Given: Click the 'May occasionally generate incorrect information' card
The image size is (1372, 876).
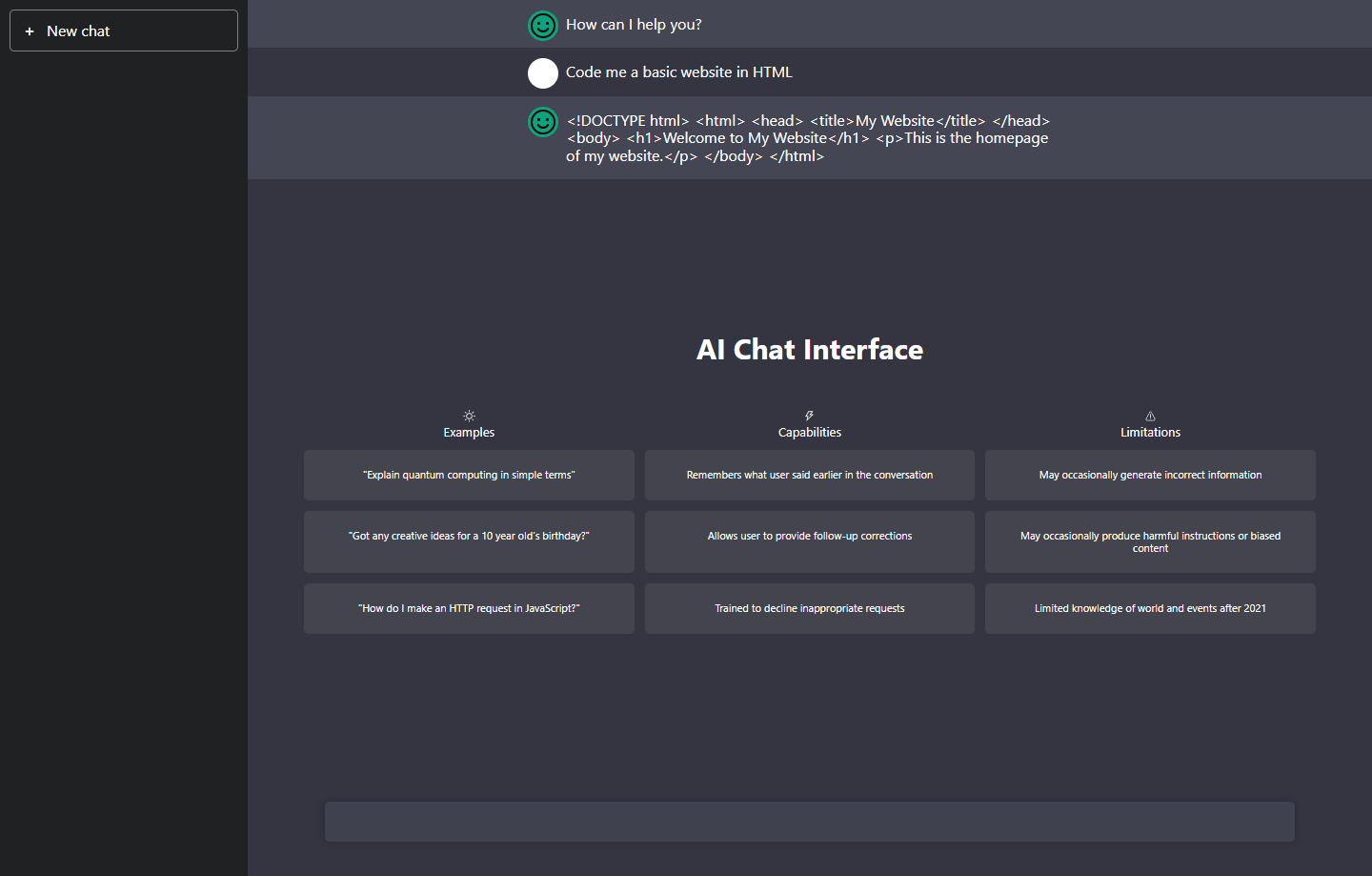Looking at the screenshot, I should click(1150, 475).
